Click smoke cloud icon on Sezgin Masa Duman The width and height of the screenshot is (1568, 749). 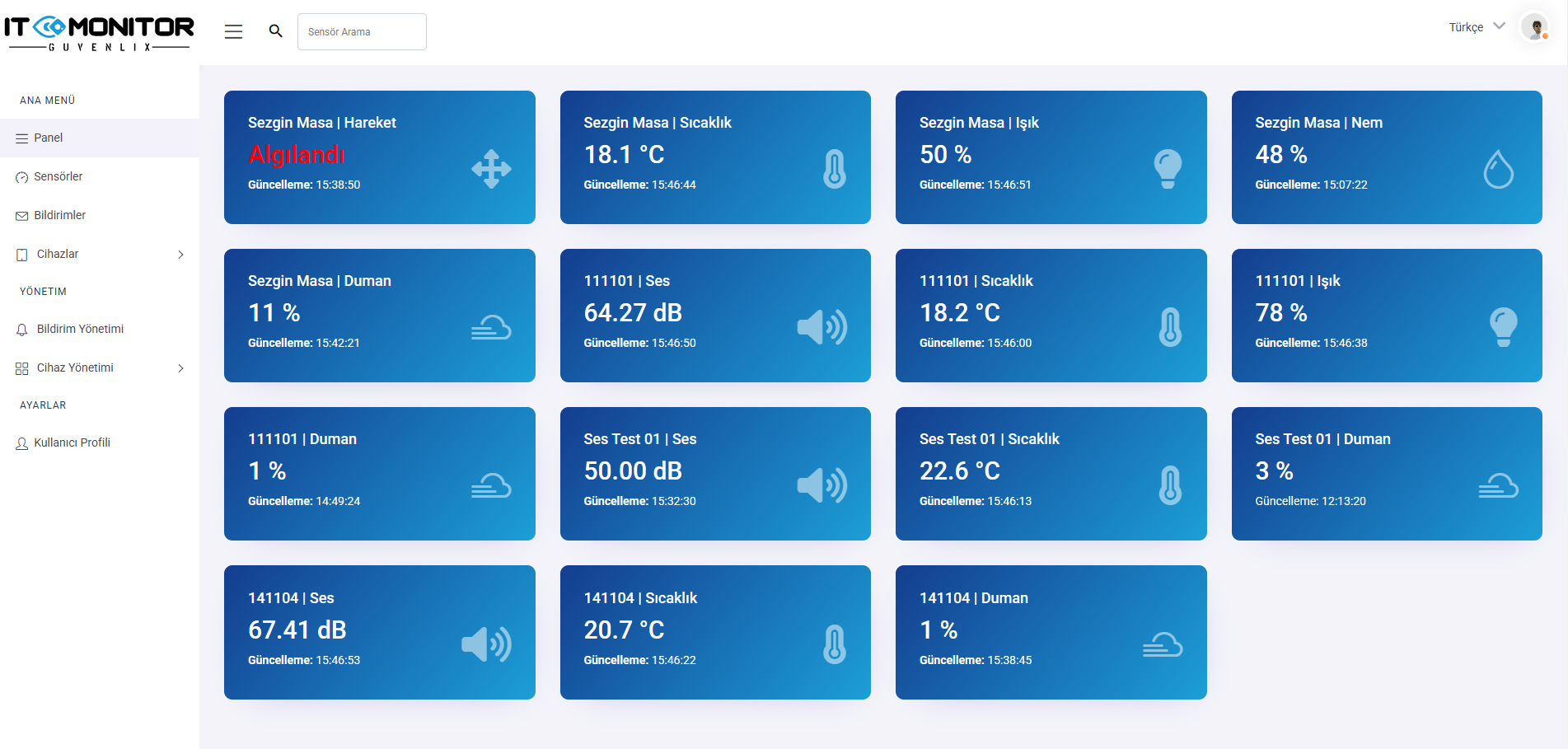pos(491,328)
